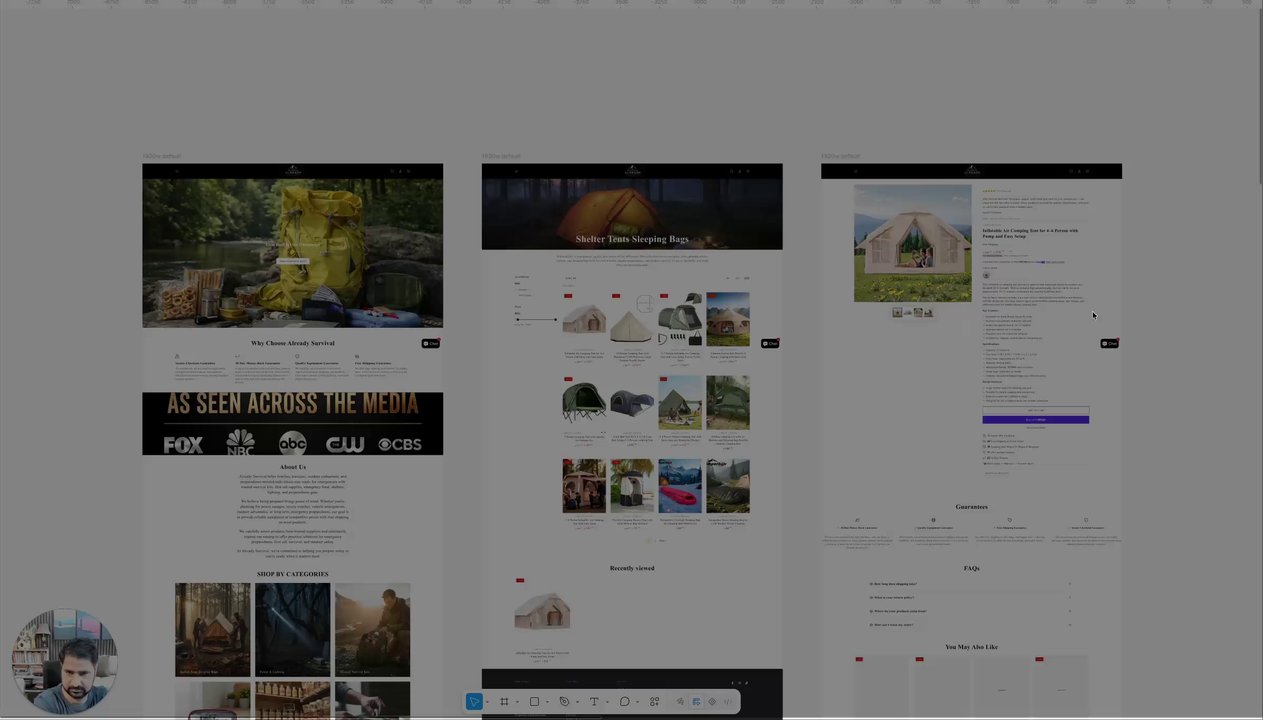Select the last thumbnail under product image
Viewport: 1263px width, 720px height.
tap(928, 313)
